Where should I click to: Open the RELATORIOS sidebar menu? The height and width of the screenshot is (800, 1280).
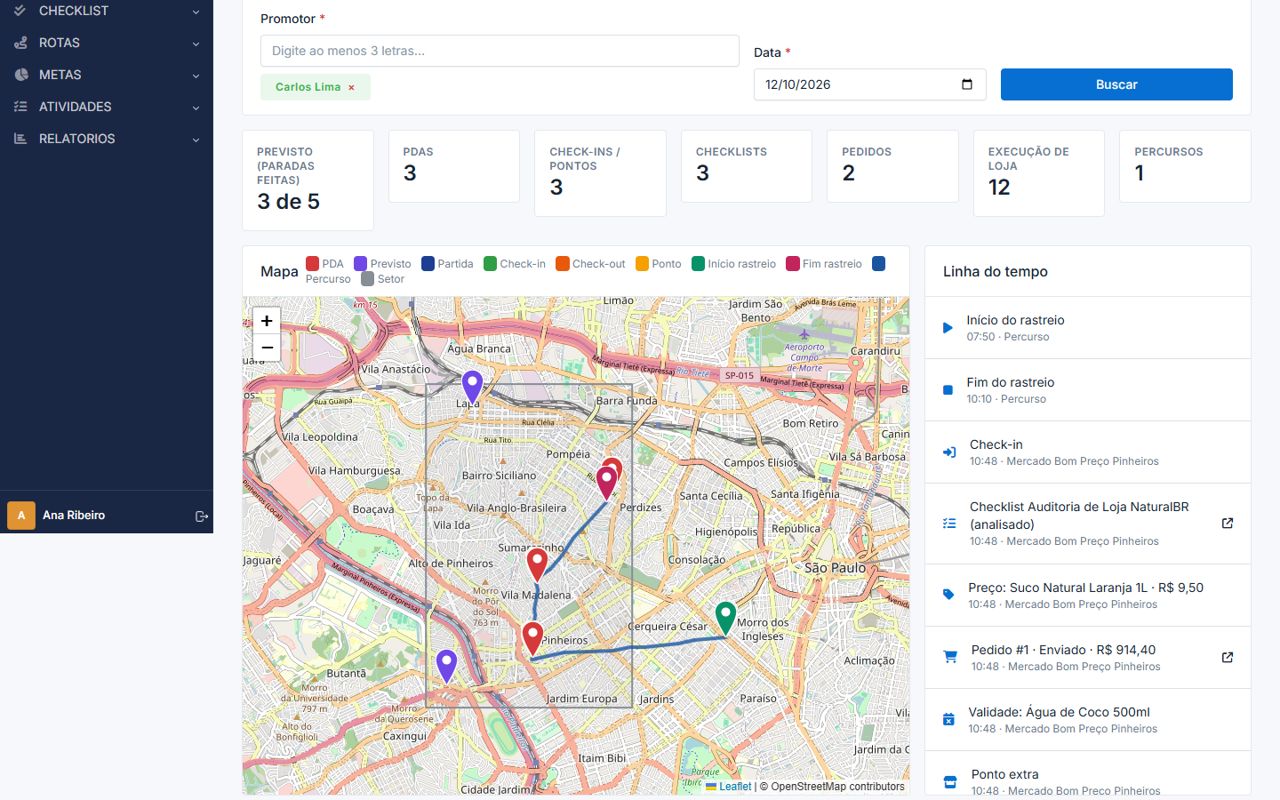[106, 139]
